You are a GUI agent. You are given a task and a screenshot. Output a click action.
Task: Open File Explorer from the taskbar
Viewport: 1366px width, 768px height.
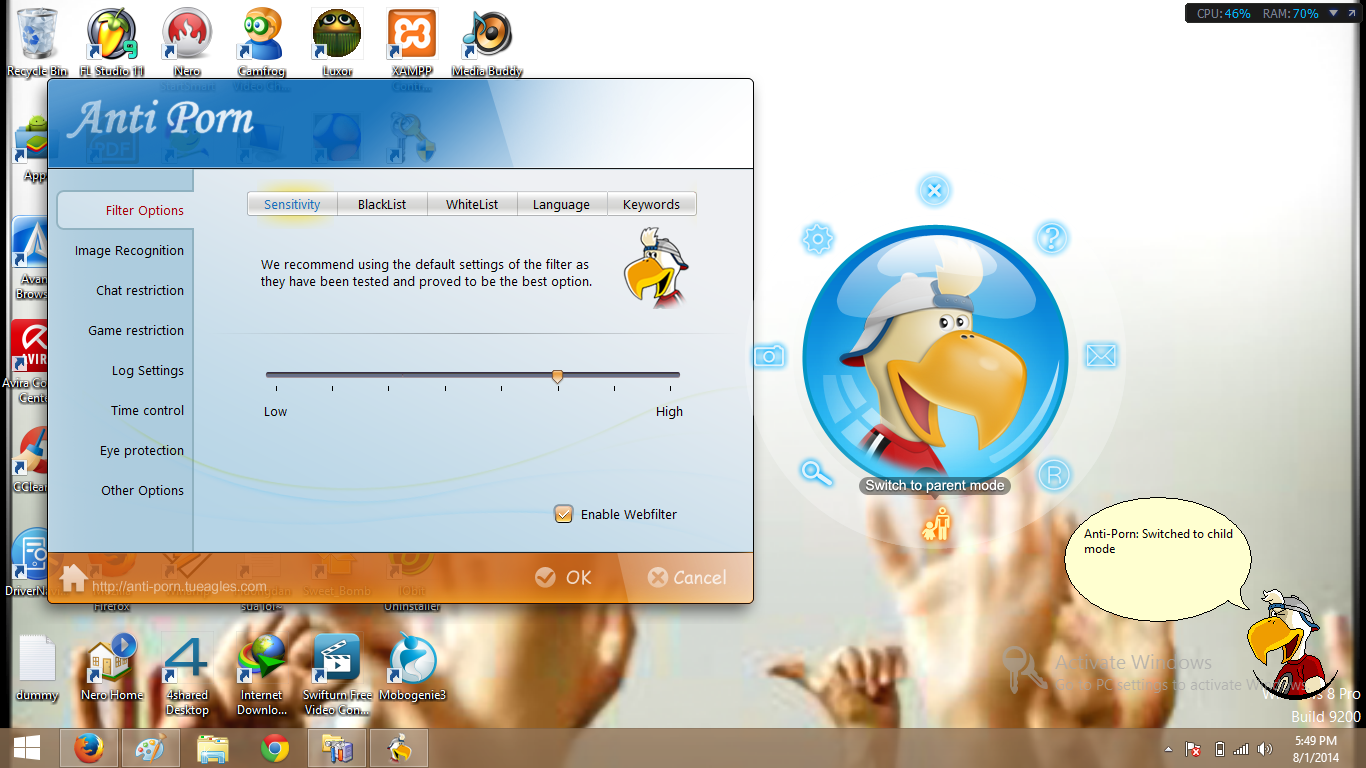point(213,748)
